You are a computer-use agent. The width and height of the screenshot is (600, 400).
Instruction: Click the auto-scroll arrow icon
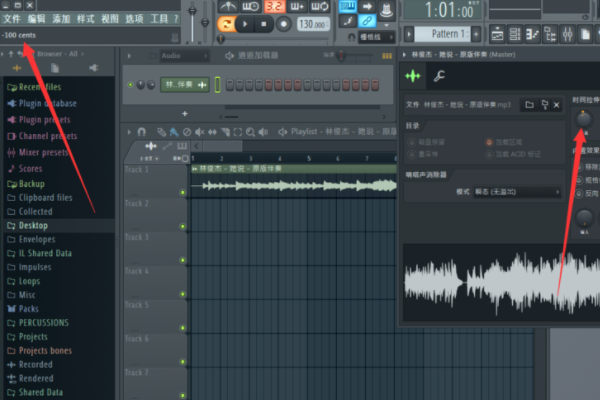(367, 6)
